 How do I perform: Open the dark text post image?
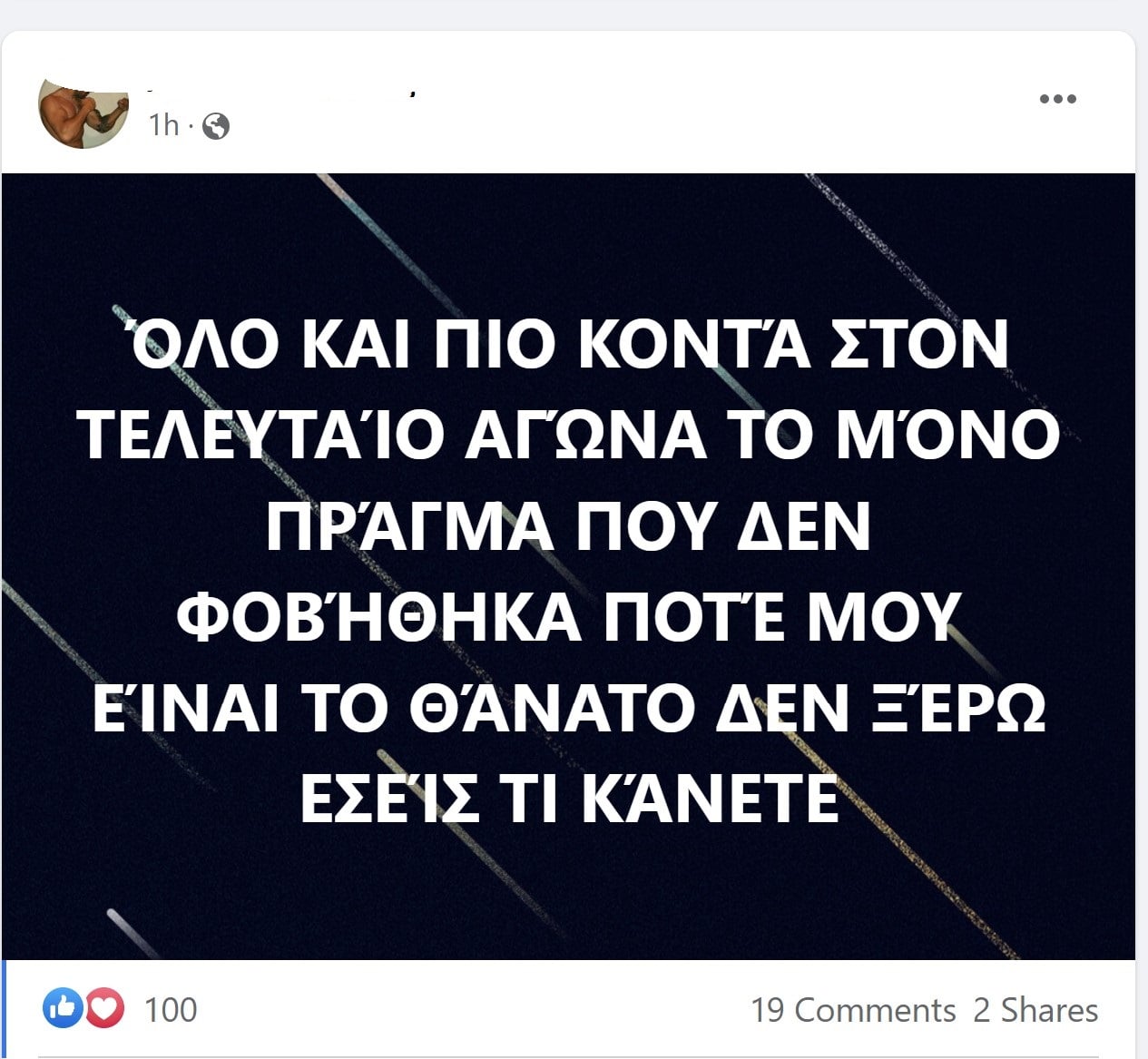pos(568,566)
